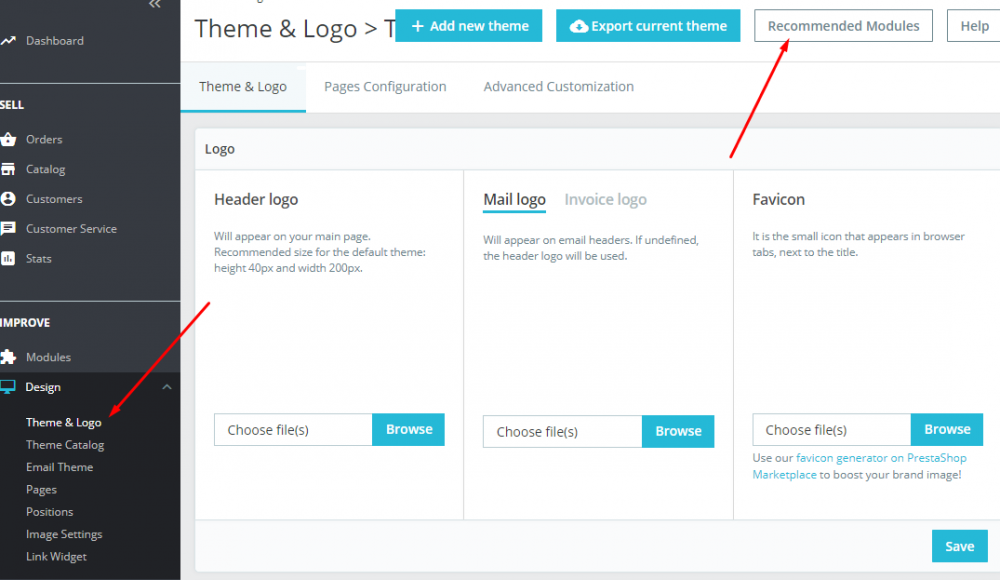Browse for a Mail logo file

pyautogui.click(x=678, y=431)
